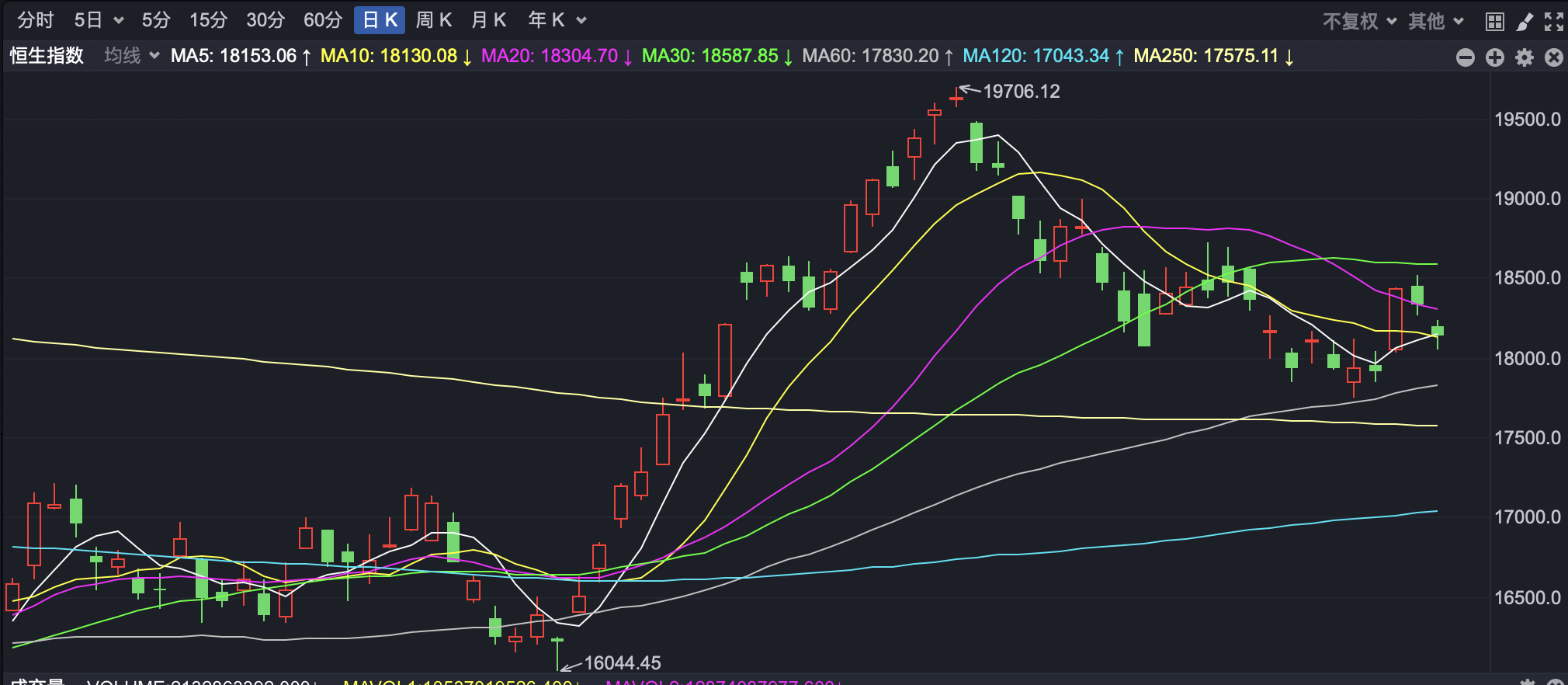This screenshot has width=1568, height=685.
Task: Enter fullscreen chart mode
Action: (x=1554, y=22)
